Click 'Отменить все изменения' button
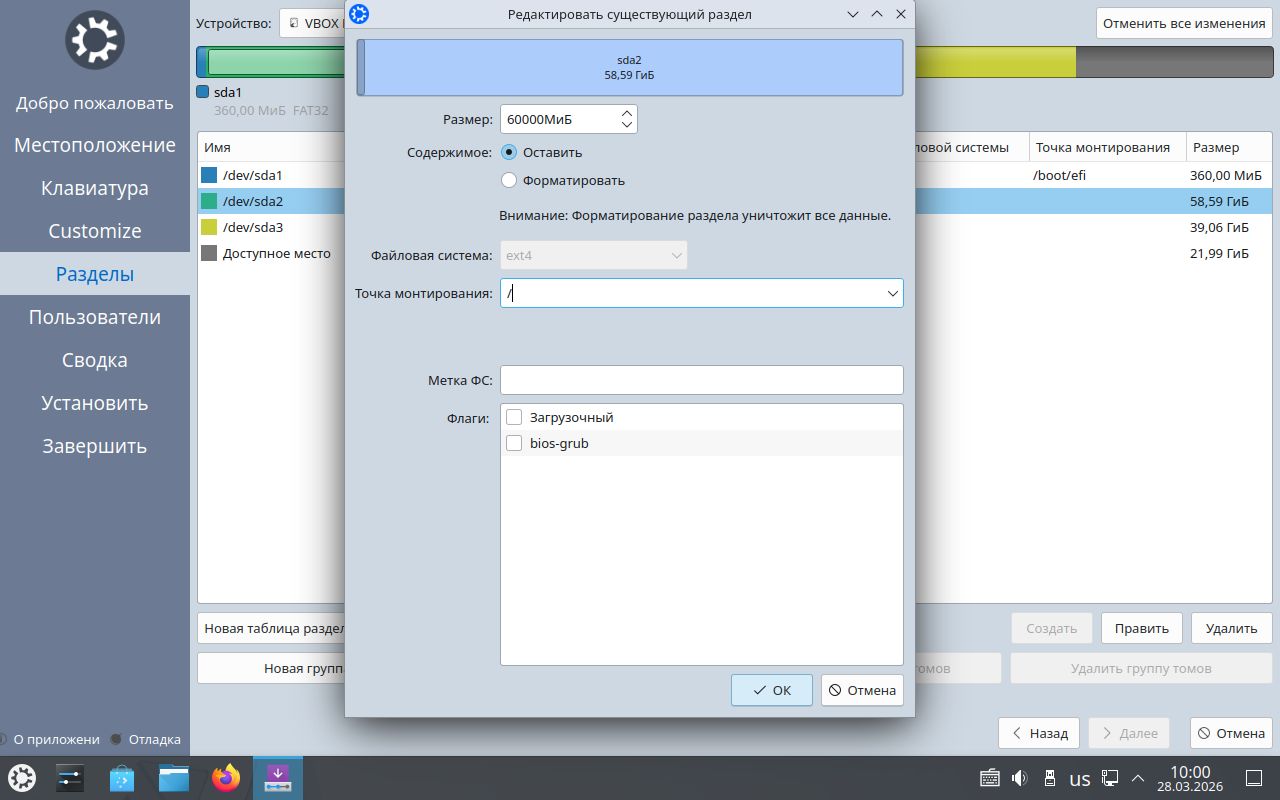The height and width of the screenshot is (800, 1280). (1184, 23)
